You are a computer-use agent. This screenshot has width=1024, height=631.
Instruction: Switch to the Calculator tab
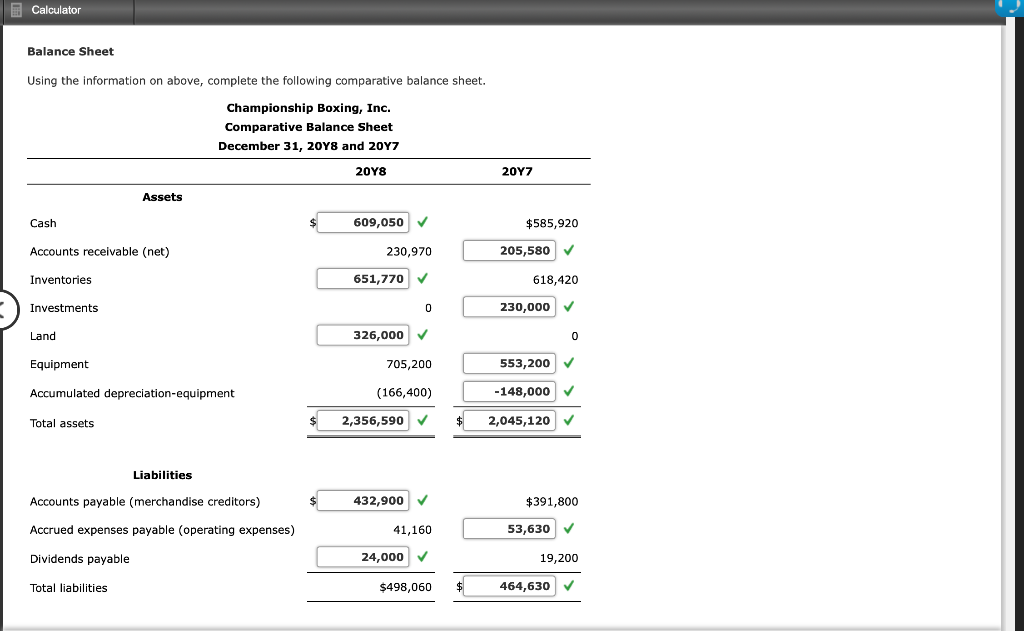click(66, 10)
